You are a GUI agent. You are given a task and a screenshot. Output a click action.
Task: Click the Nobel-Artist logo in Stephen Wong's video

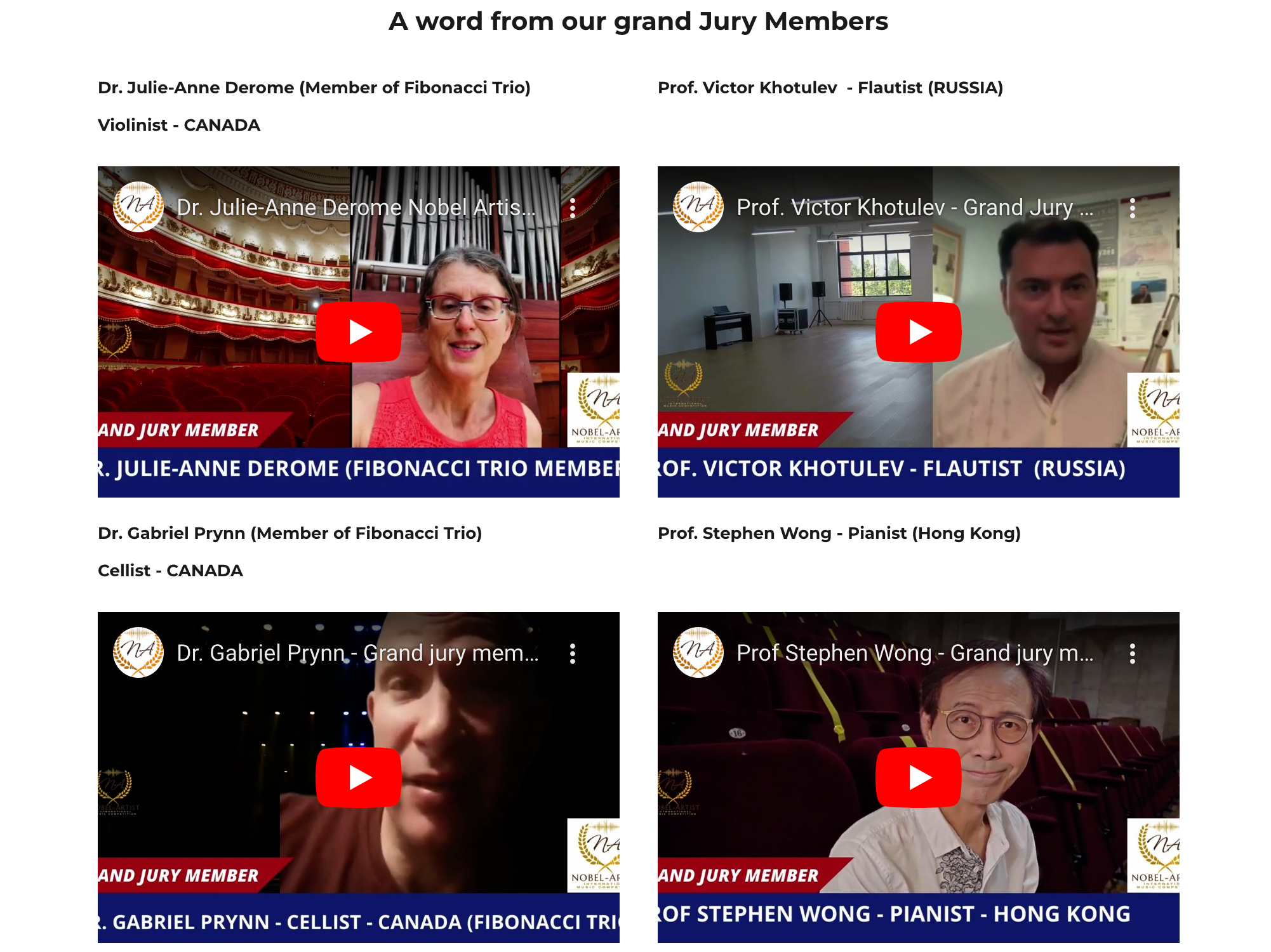[x=1154, y=856]
